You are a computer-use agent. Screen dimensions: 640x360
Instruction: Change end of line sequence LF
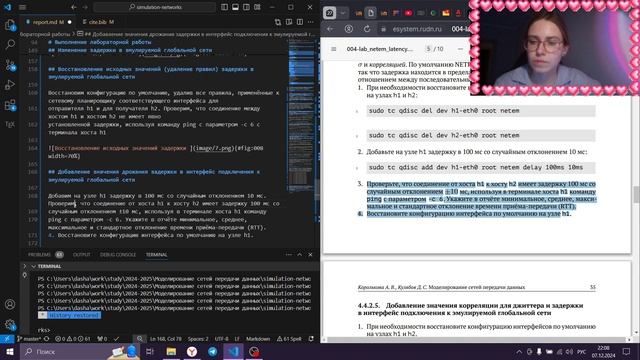237,339
